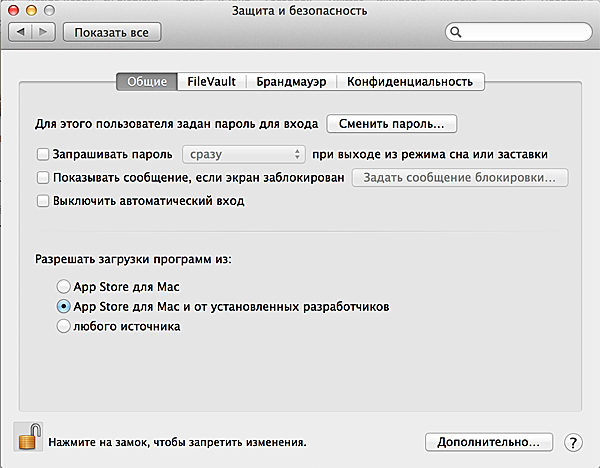Select 'App Store для Mac и от установленных разработчиков'
The height and width of the screenshot is (468, 600).
(65, 306)
